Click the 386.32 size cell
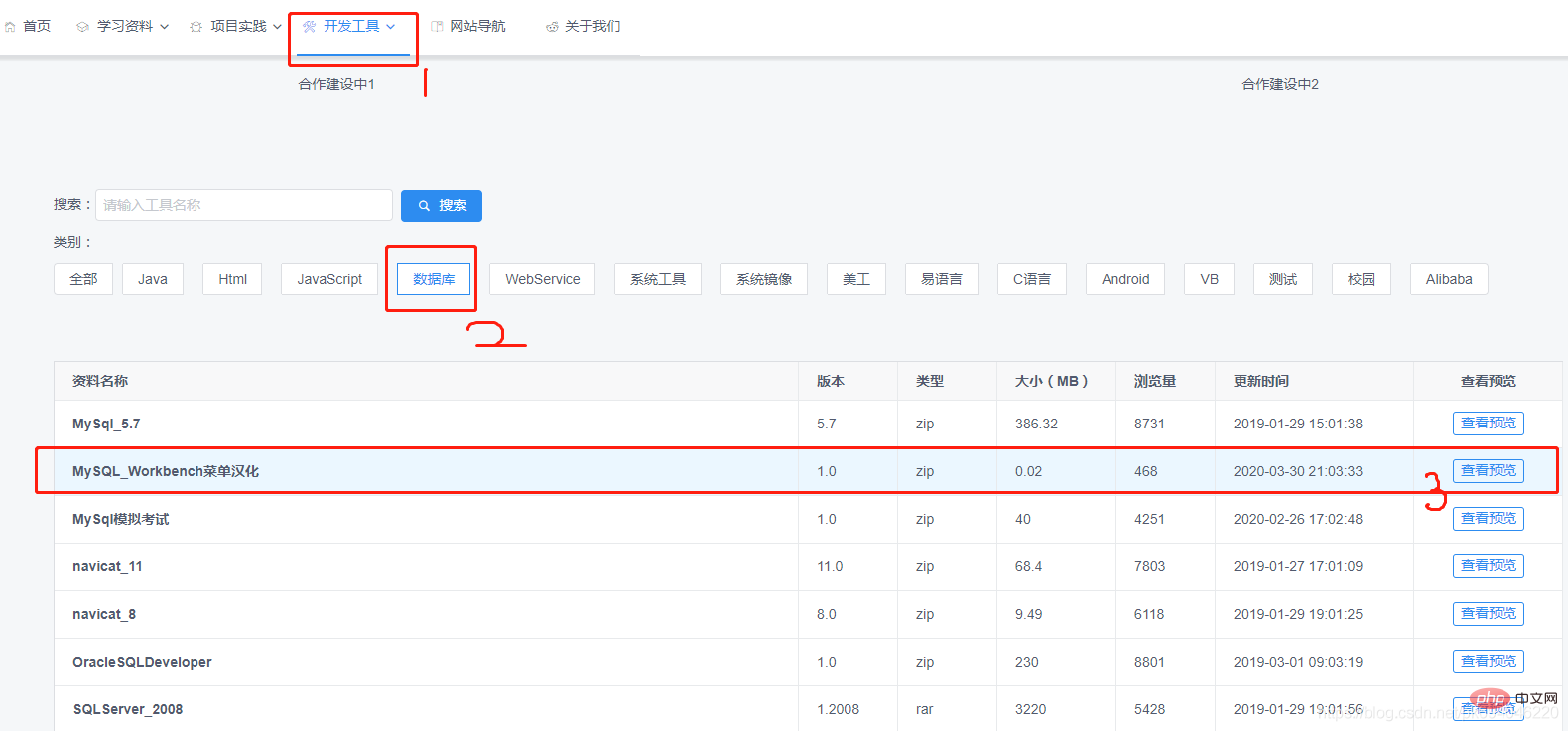1568x731 pixels. (x=1036, y=424)
